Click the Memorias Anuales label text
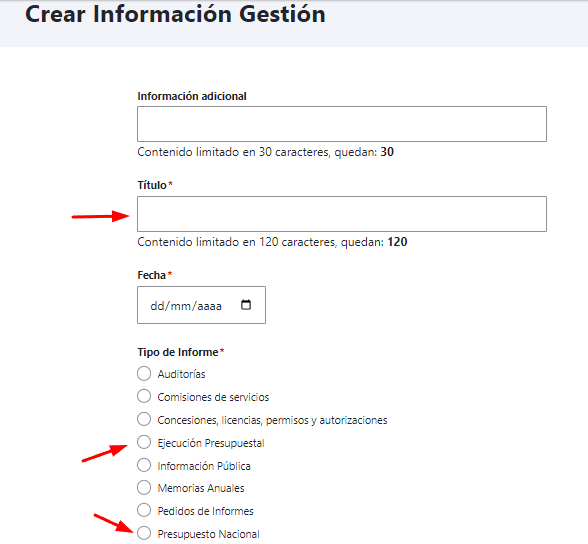The image size is (588, 544). [201, 488]
